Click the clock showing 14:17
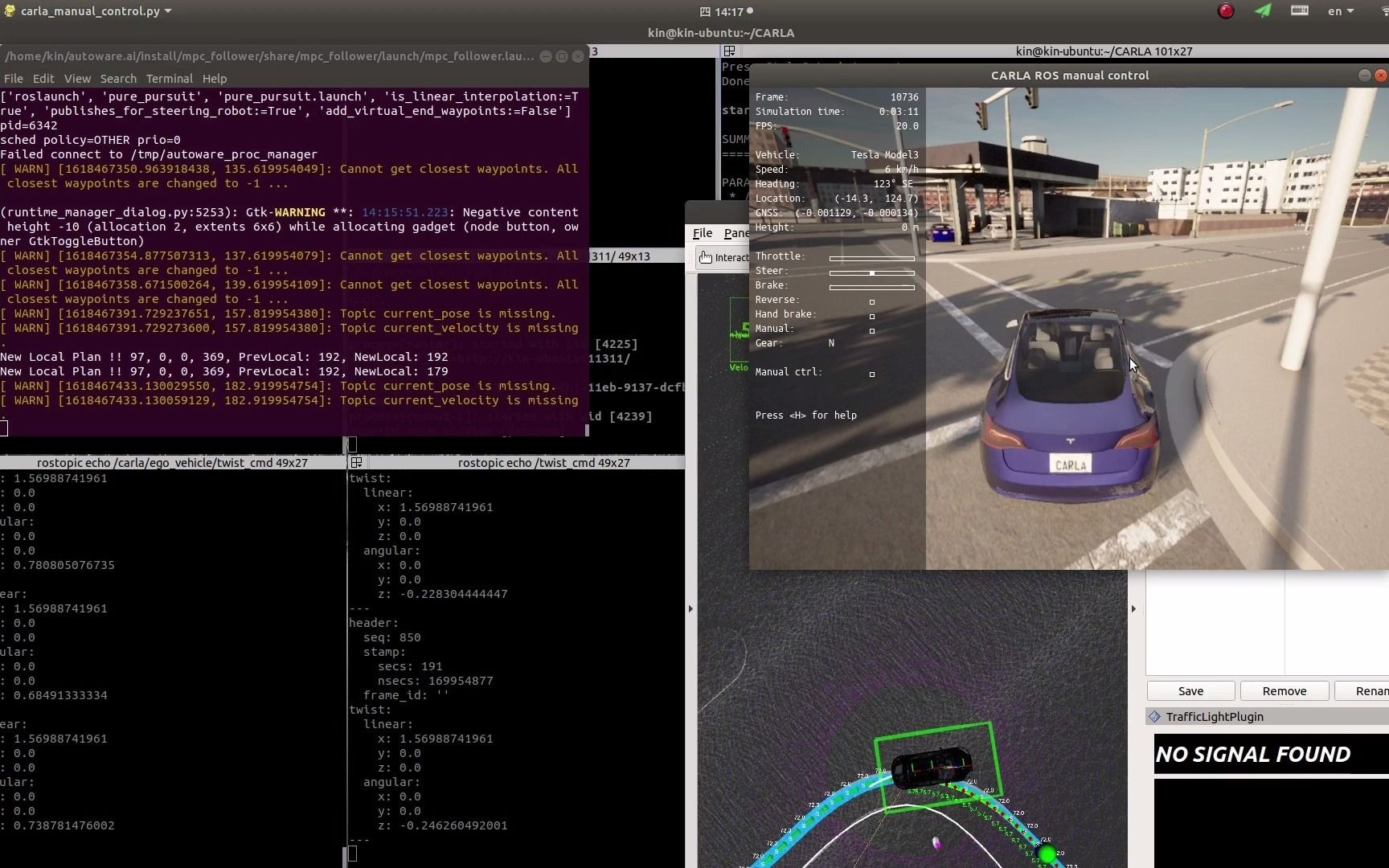Image resolution: width=1389 pixels, height=868 pixels. click(727, 11)
